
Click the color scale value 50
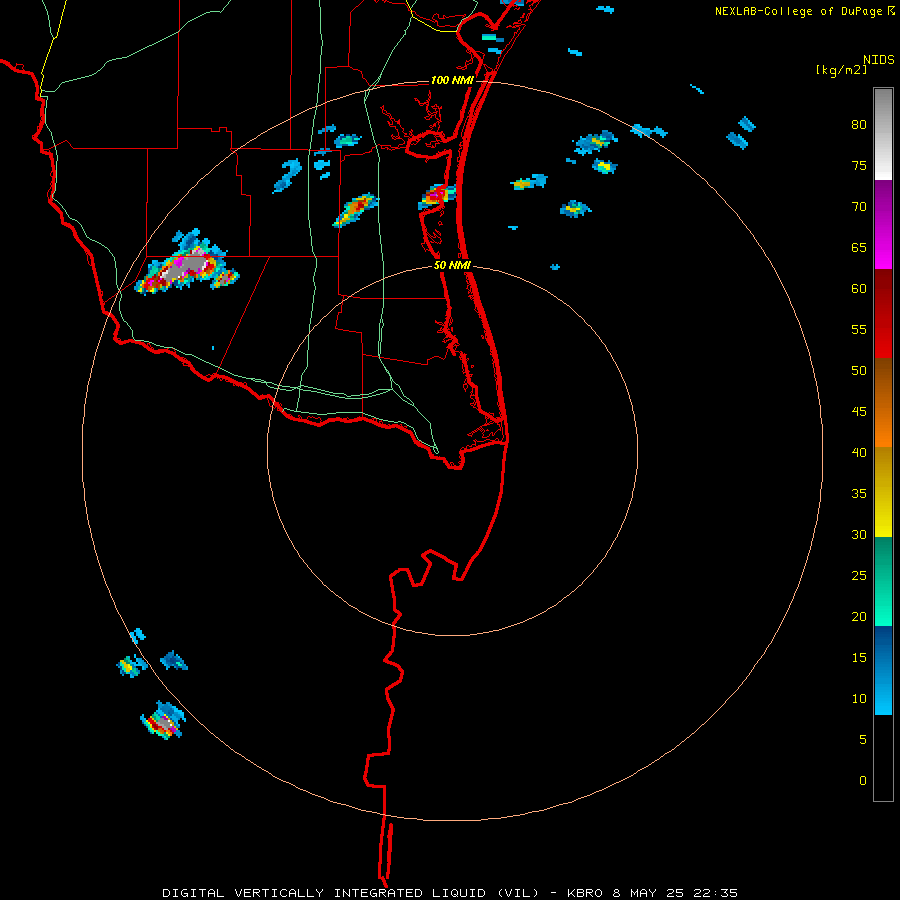859,371
